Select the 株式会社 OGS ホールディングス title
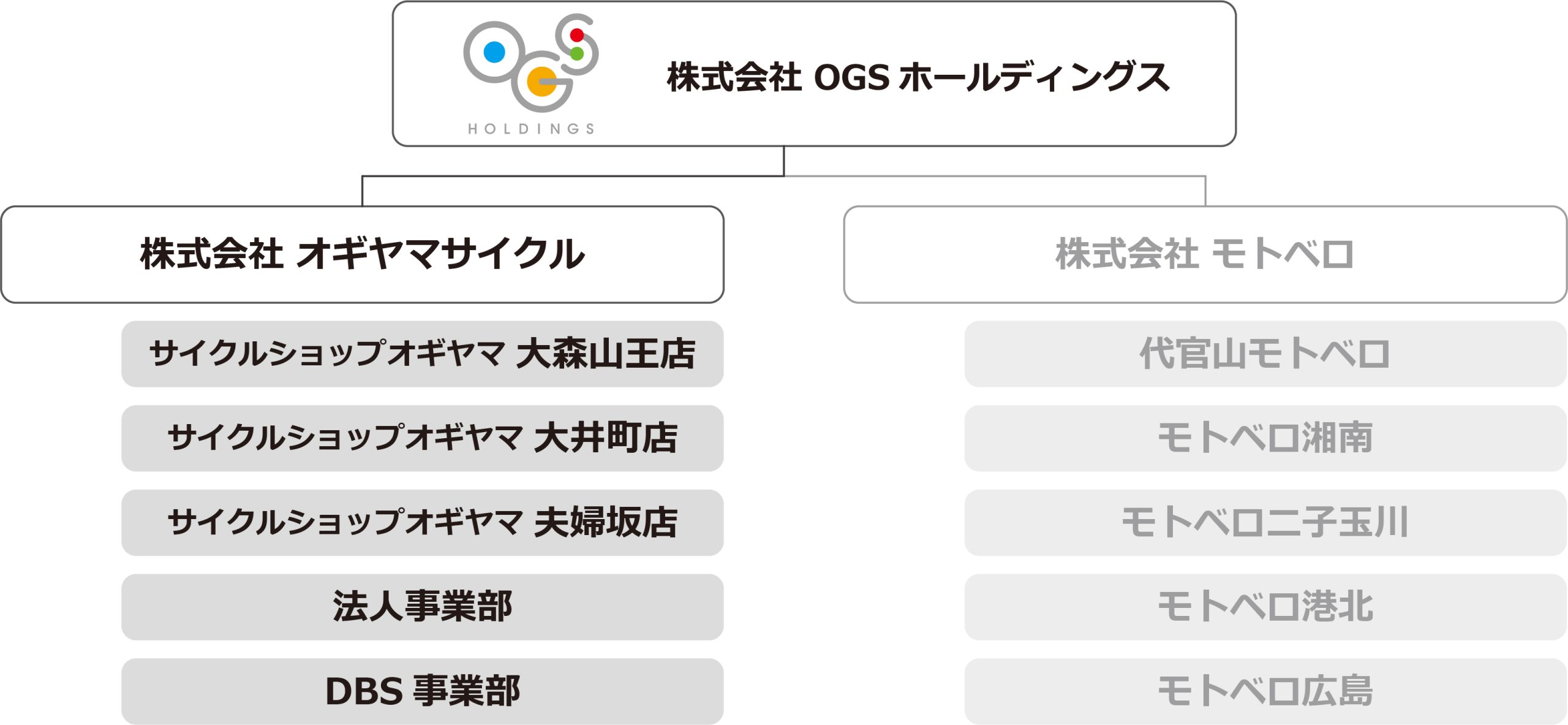Viewport: 1568px width, 725px height. (x=918, y=77)
